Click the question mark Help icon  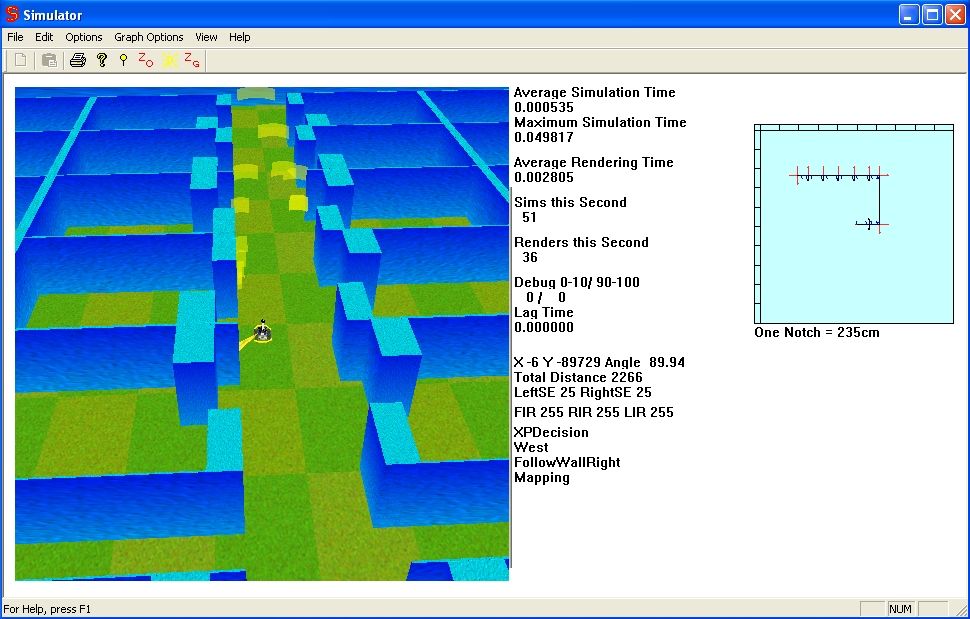tap(101, 61)
